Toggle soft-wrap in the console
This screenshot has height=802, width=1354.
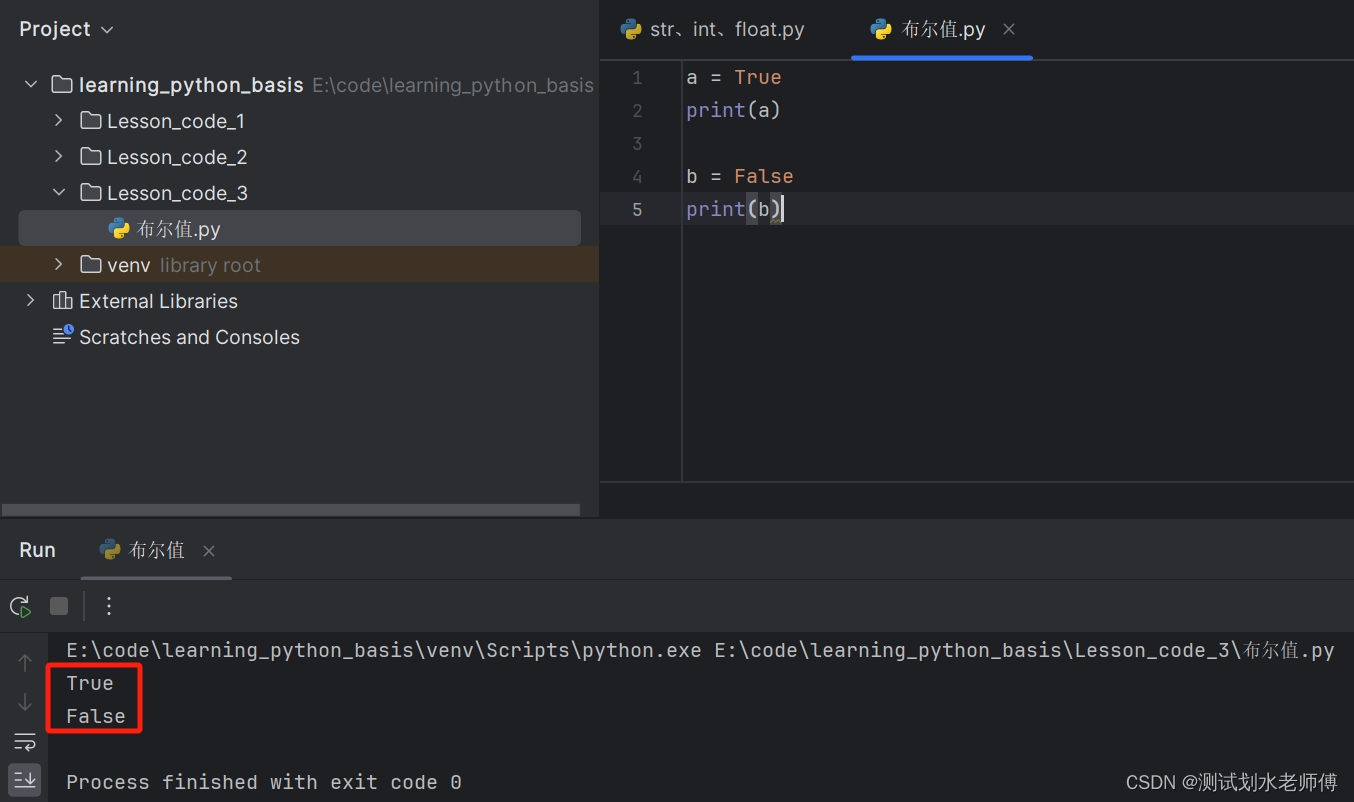(25, 741)
